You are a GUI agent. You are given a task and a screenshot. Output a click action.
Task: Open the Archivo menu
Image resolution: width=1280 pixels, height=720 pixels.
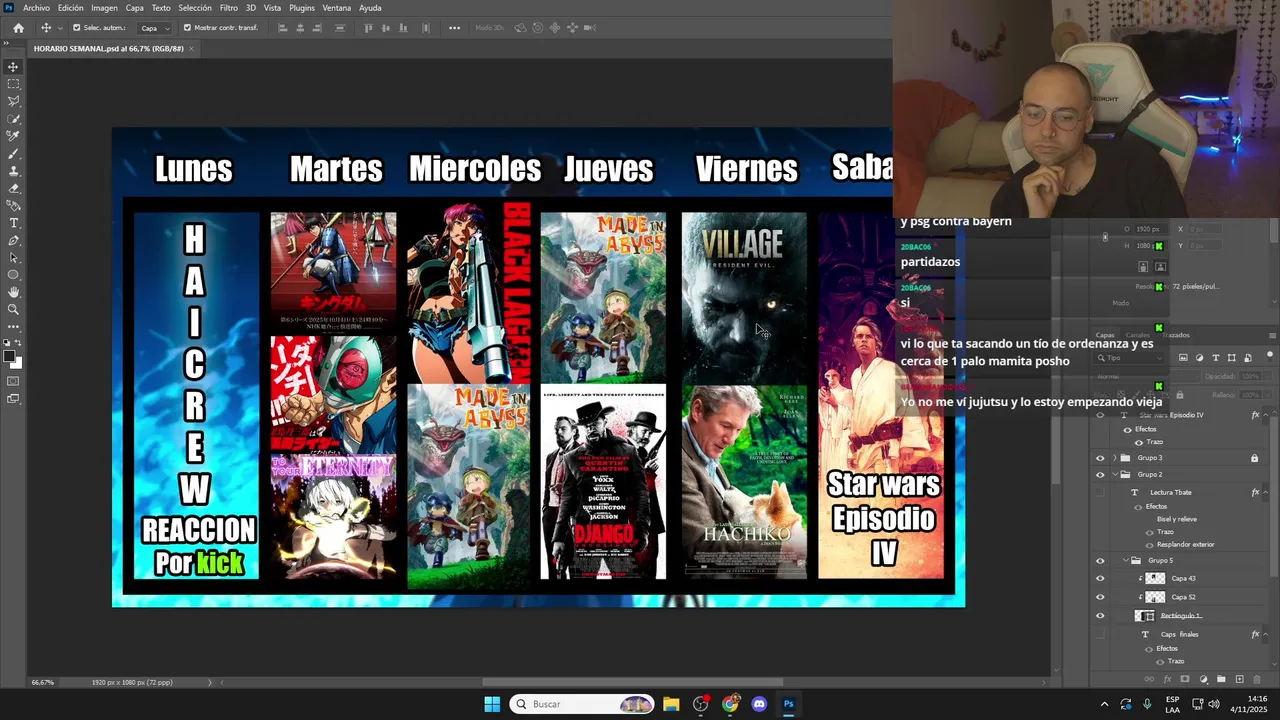click(x=36, y=8)
